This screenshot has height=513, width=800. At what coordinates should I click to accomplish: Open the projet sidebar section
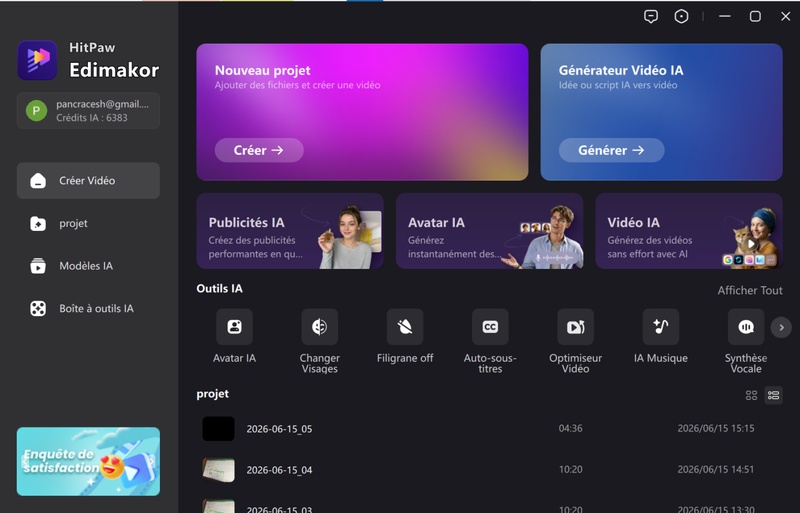(88, 223)
